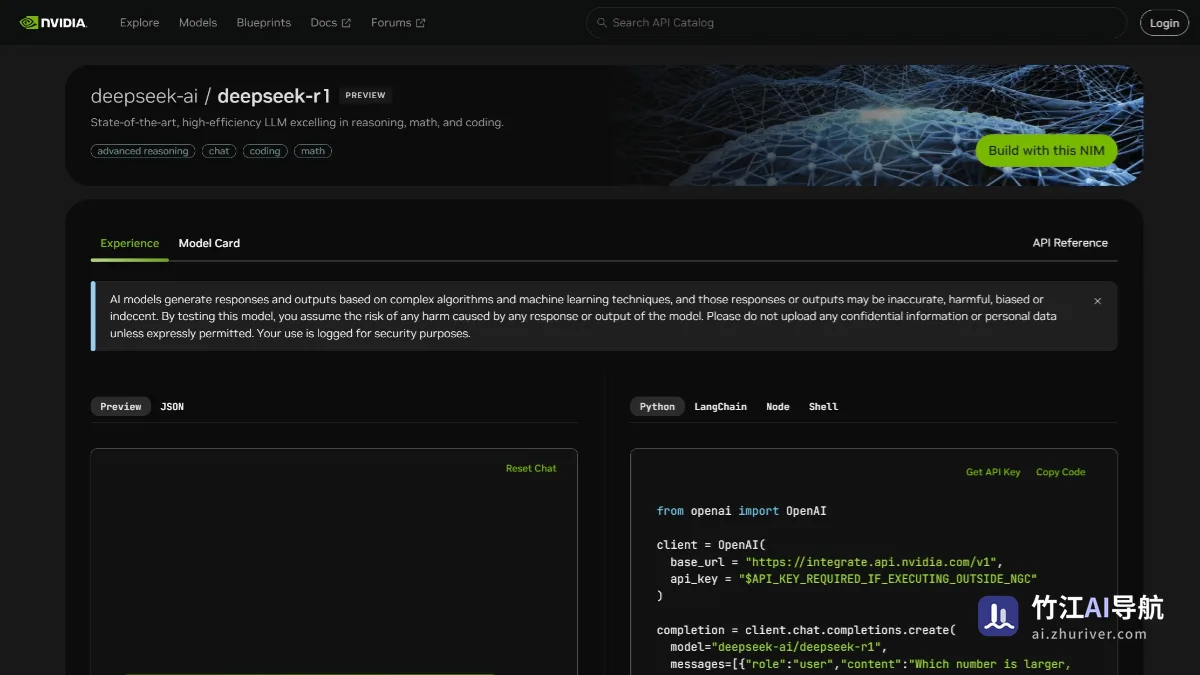The width and height of the screenshot is (1200, 675).
Task: Click the Login button
Action: pos(1164,23)
